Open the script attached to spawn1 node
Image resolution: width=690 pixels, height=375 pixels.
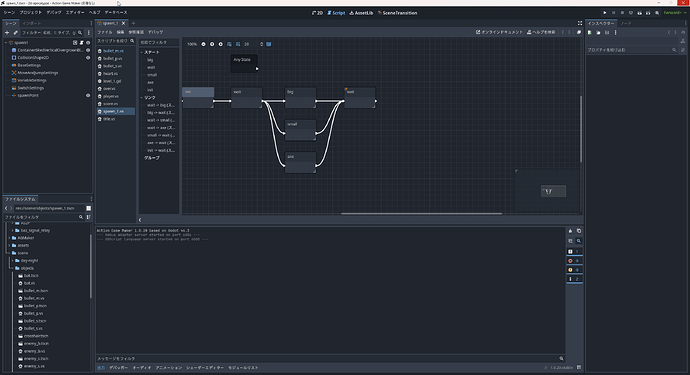81,43
